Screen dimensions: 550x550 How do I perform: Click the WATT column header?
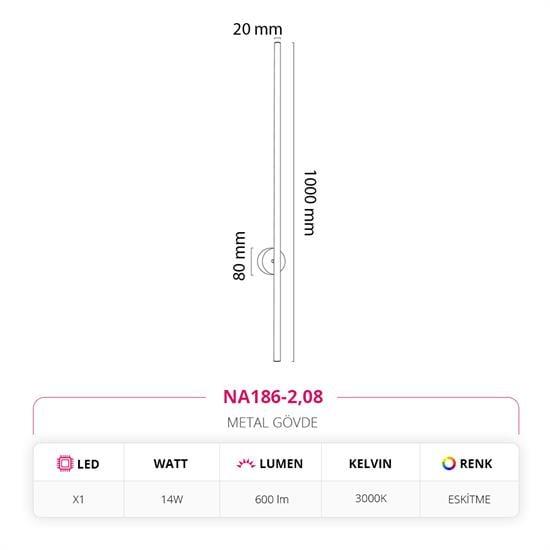[170, 464]
